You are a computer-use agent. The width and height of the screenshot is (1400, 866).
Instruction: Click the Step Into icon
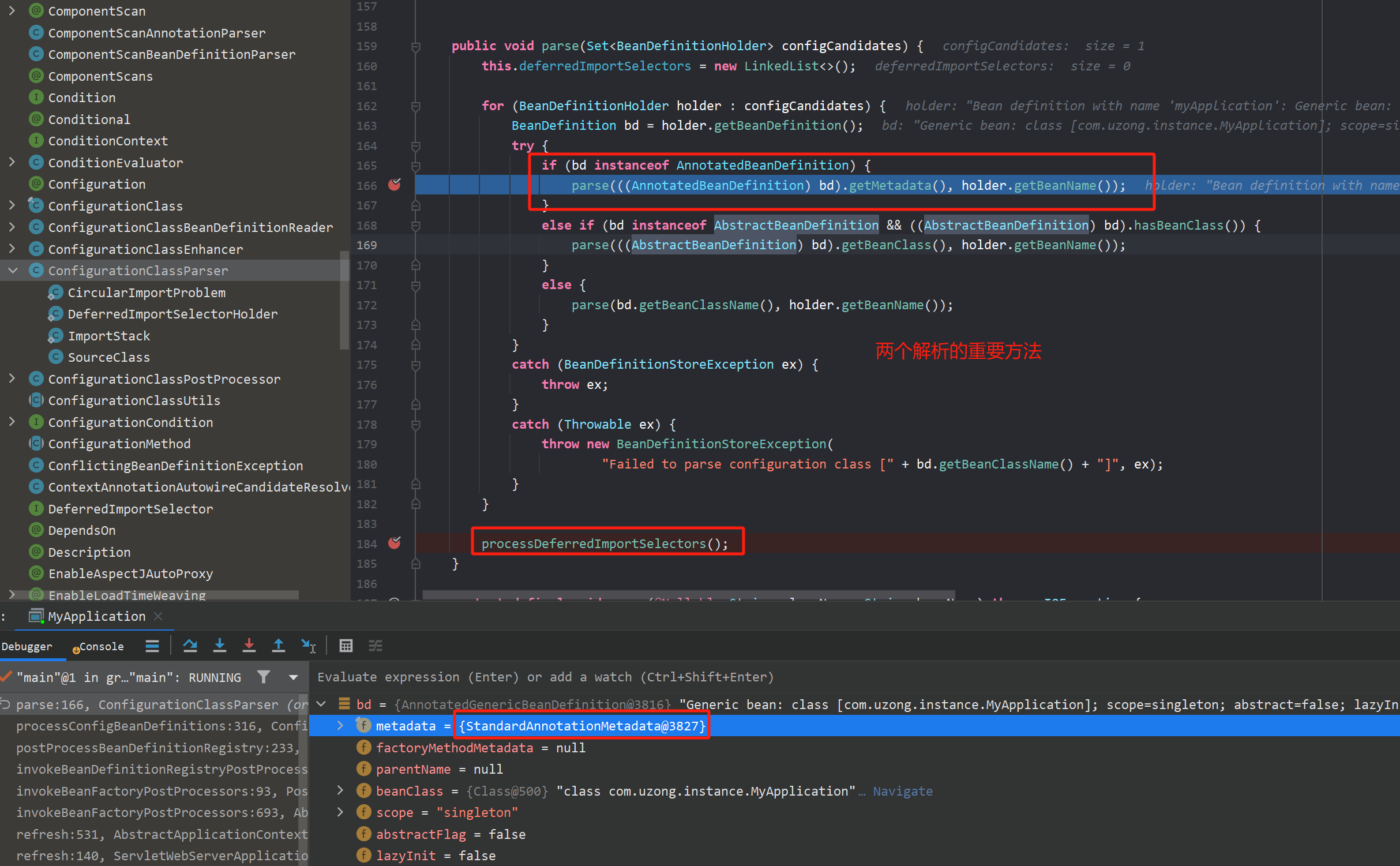(219, 646)
